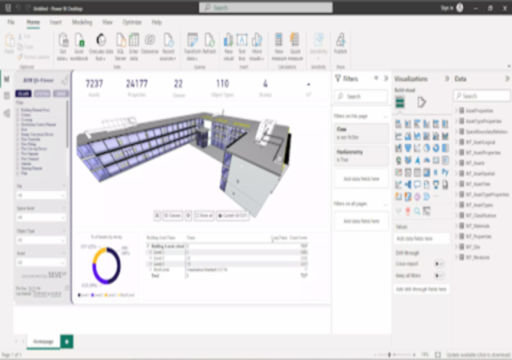Check the Flow Segment class checkbox
Image resolution: width=512 pixels, height=360 pixels.
18,154
